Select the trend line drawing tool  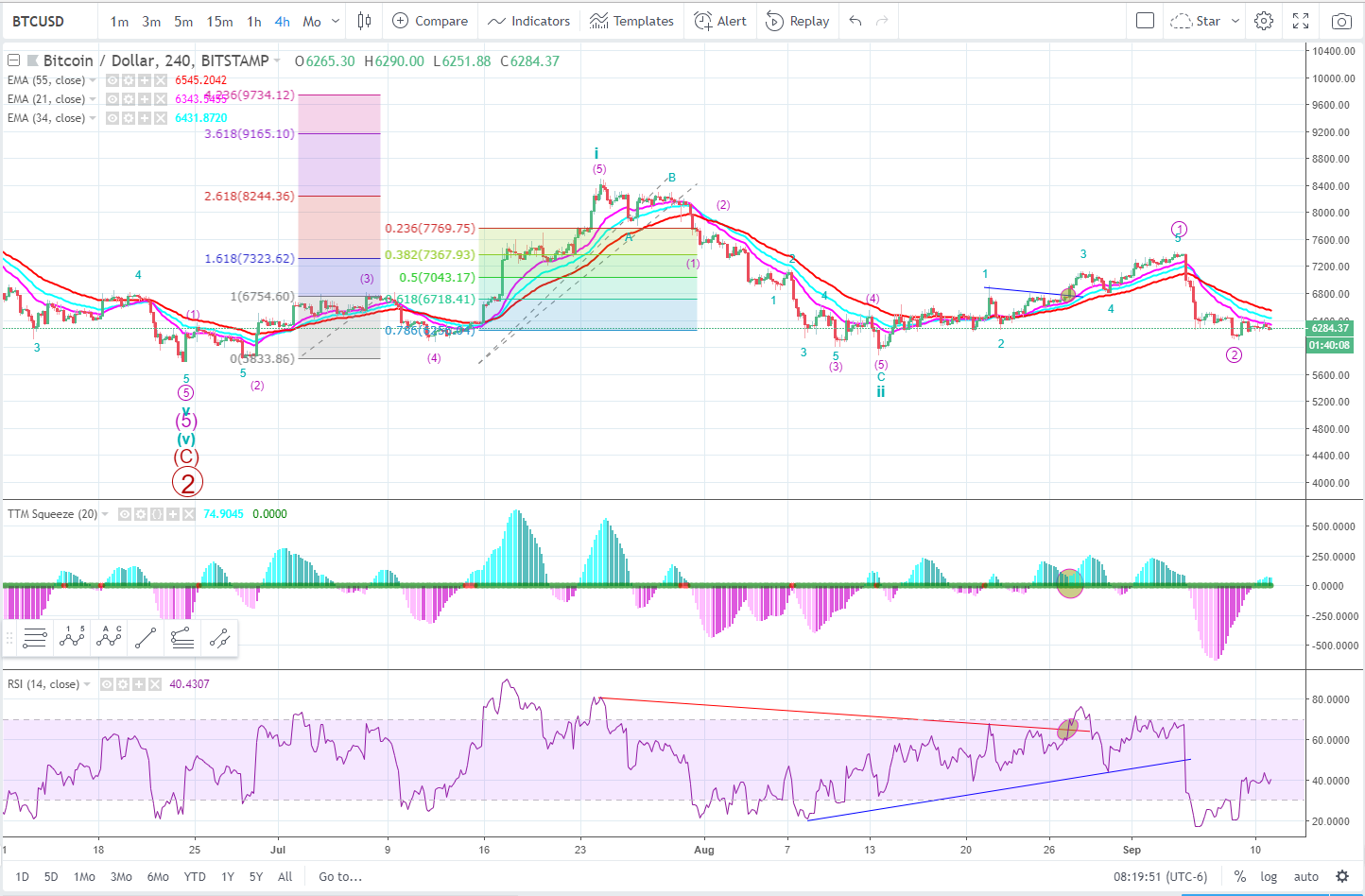click(146, 639)
